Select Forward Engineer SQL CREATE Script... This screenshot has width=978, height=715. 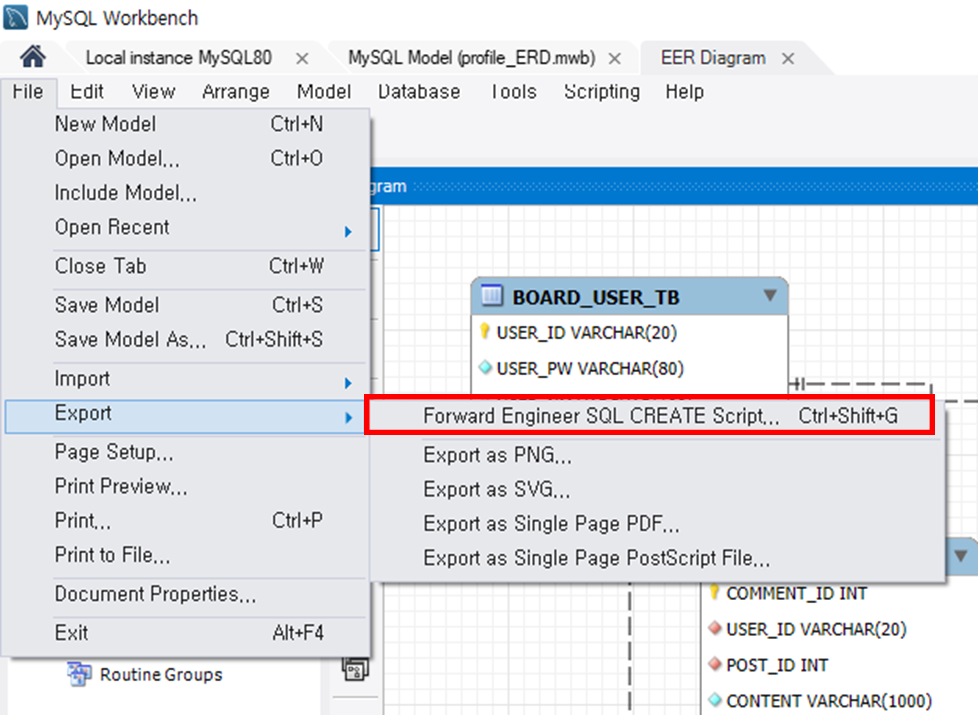pos(650,416)
